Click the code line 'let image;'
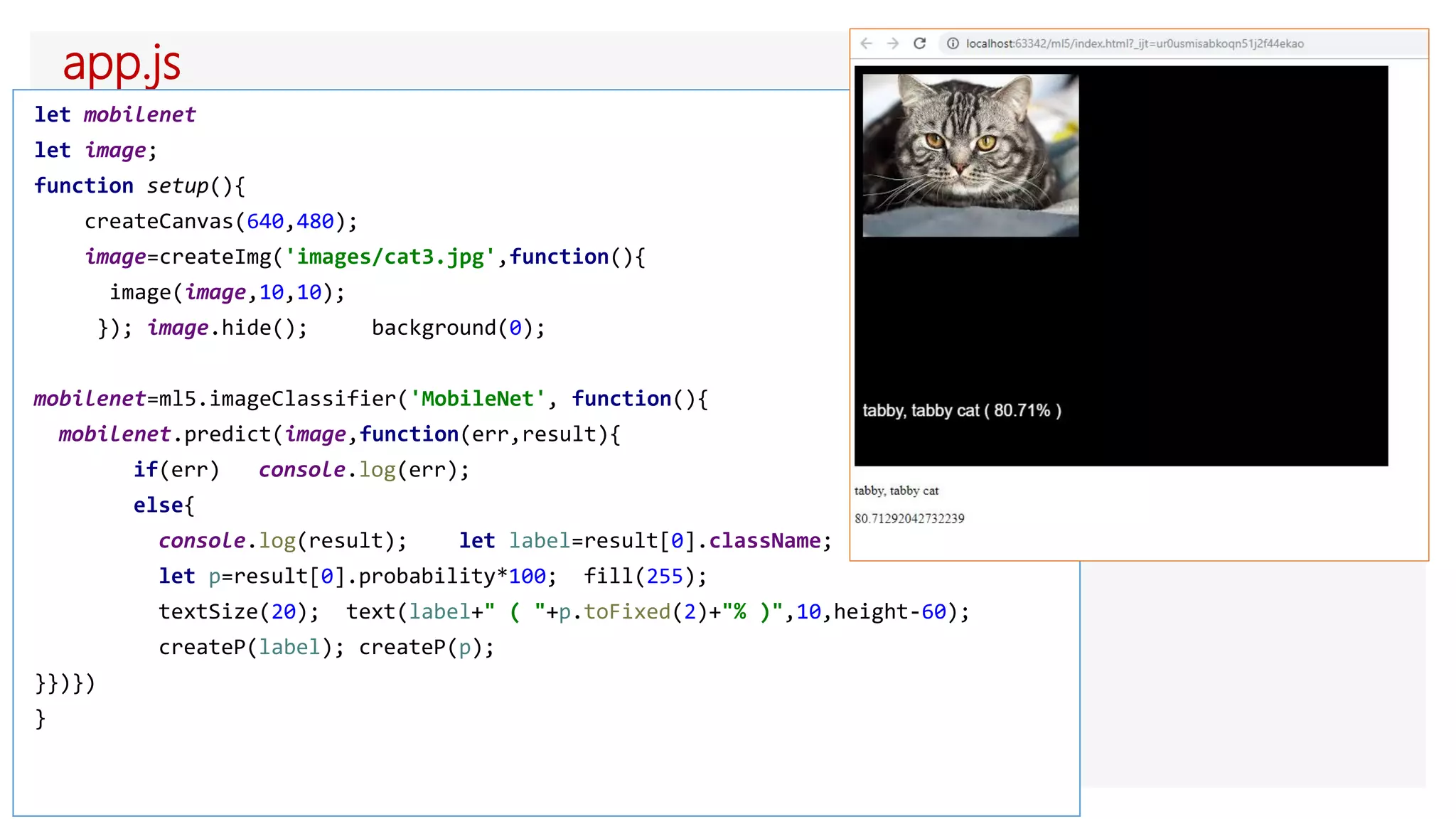The width and height of the screenshot is (1456, 819). coord(95,150)
